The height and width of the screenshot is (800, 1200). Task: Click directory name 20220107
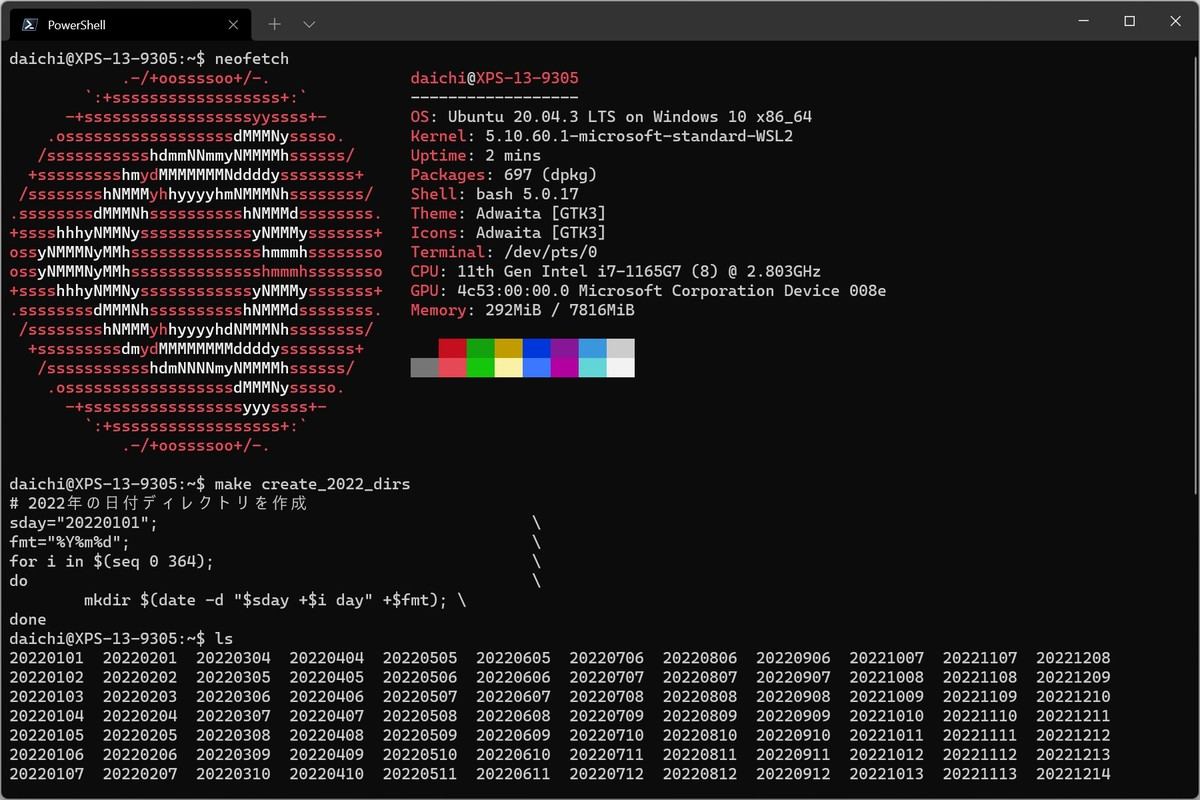coord(47,774)
